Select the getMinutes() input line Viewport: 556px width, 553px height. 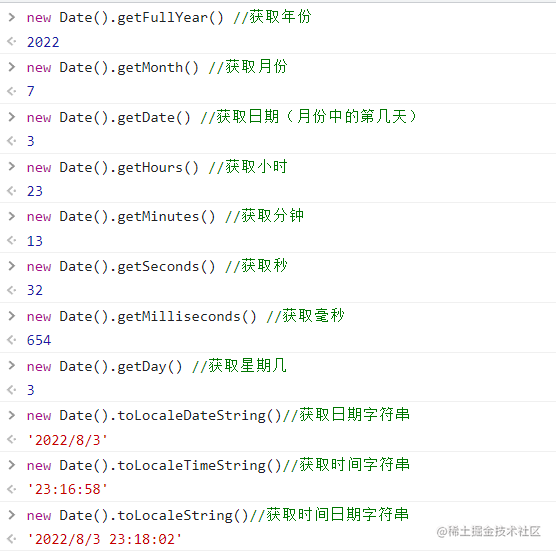(x=165, y=216)
